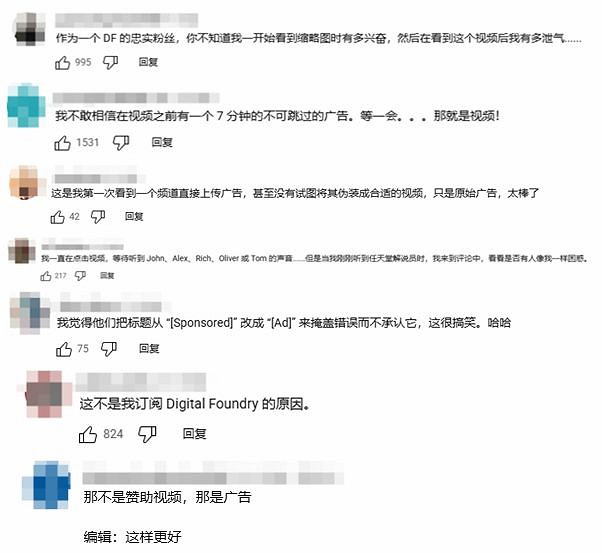The height and width of the screenshot is (553, 602).
Task: Dislike the comment with 75 likes
Action: tap(109, 349)
